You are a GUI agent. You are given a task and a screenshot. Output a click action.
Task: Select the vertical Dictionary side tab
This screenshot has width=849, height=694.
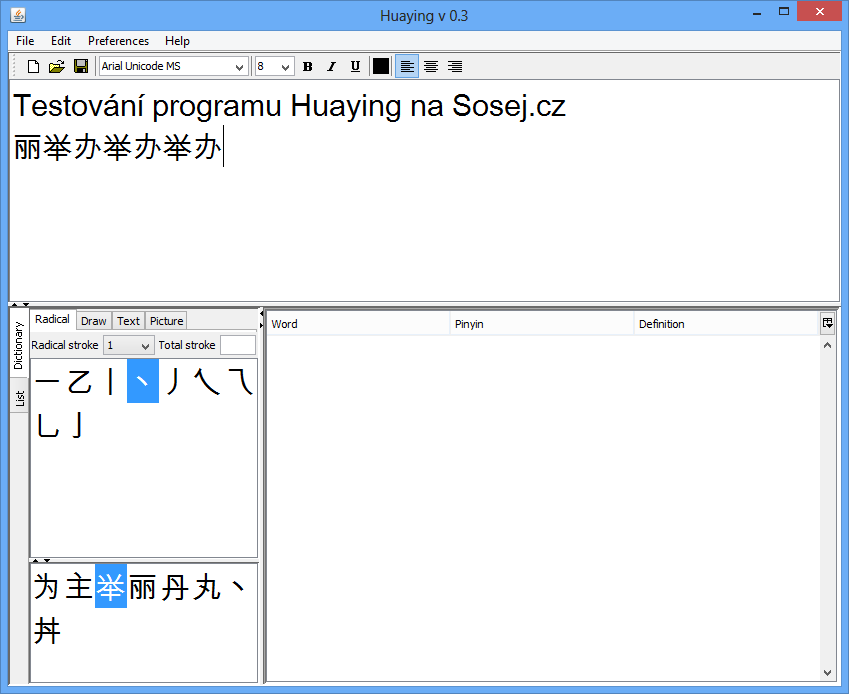click(x=19, y=345)
